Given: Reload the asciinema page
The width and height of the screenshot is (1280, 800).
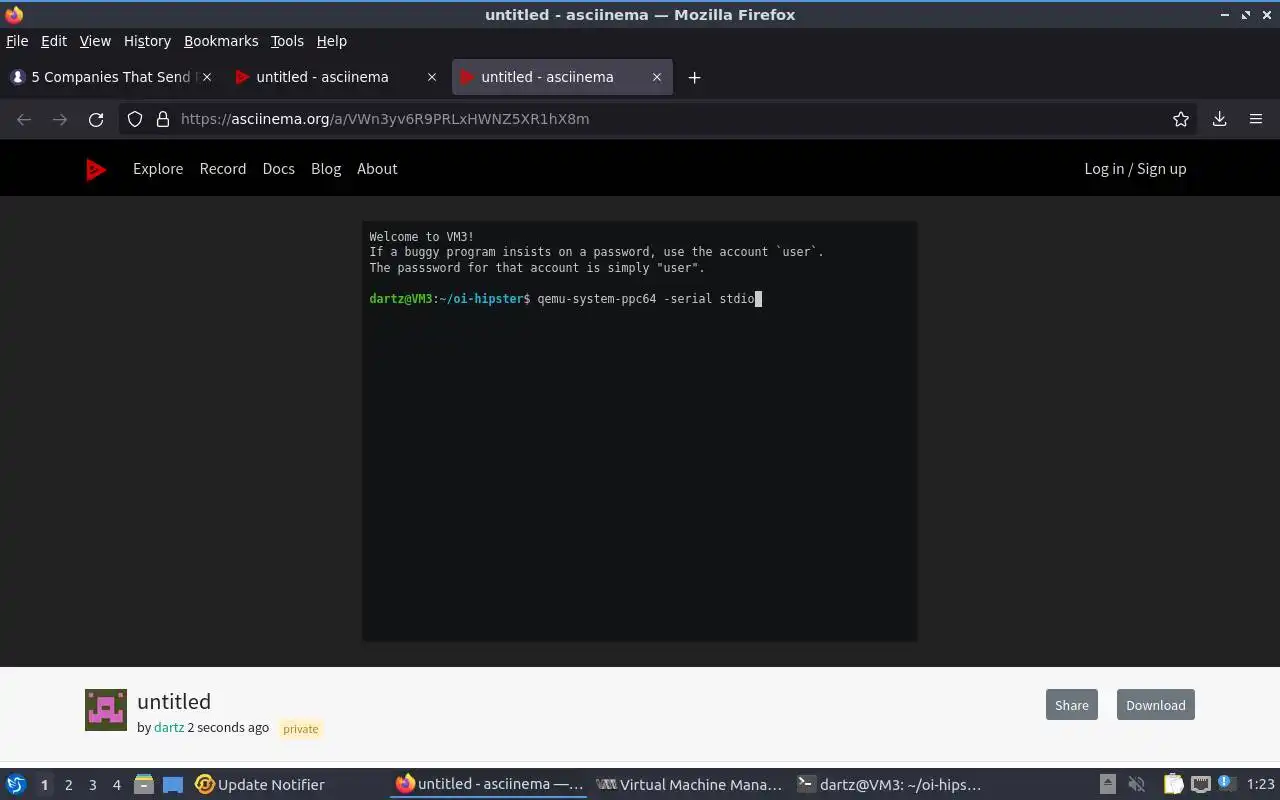Looking at the screenshot, I should click(x=96, y=119).
